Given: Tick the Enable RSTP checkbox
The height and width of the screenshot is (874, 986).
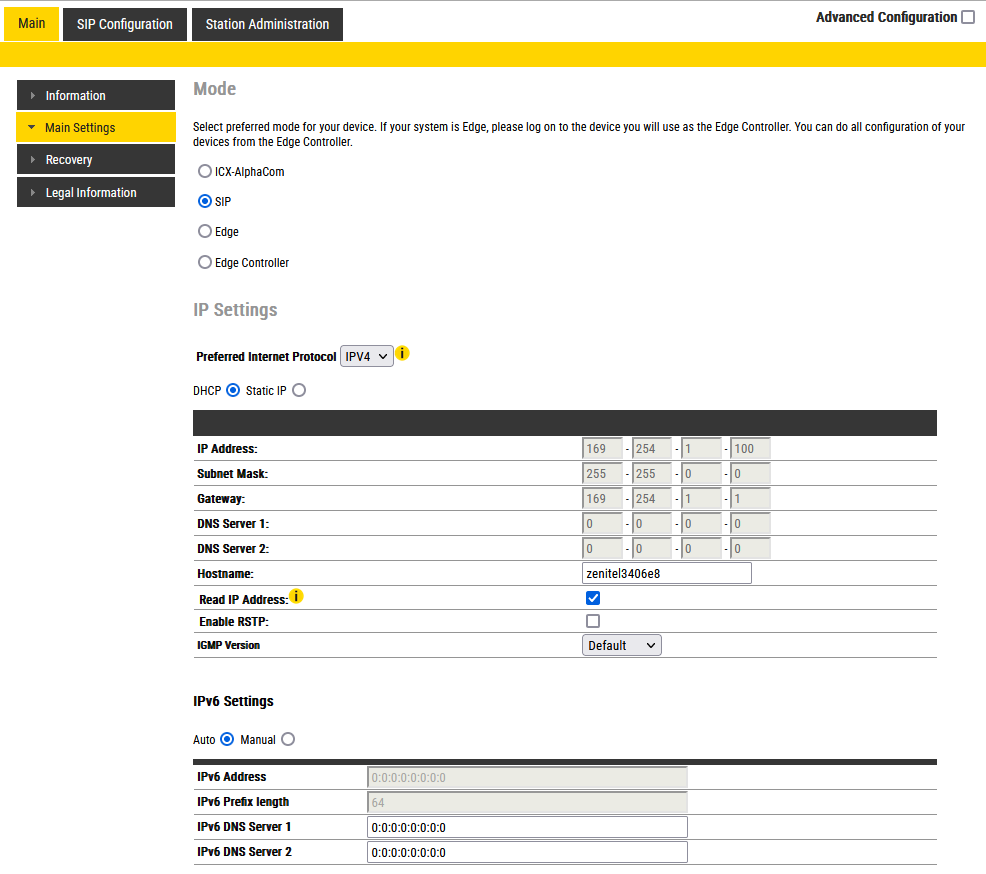Looking at the screenshot, I should click(x=593, y=621).
